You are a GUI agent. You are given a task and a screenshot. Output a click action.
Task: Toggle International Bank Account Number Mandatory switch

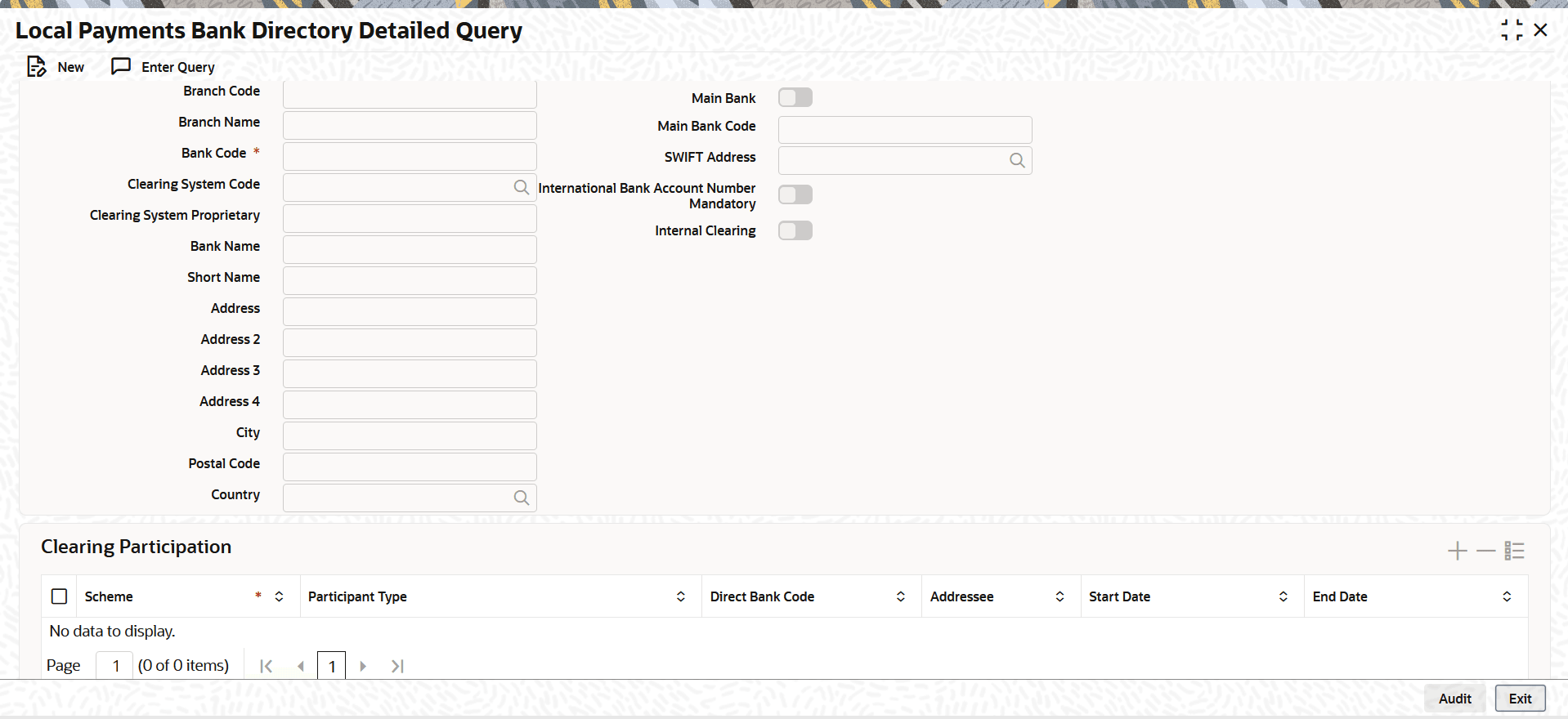click(795, 194)
